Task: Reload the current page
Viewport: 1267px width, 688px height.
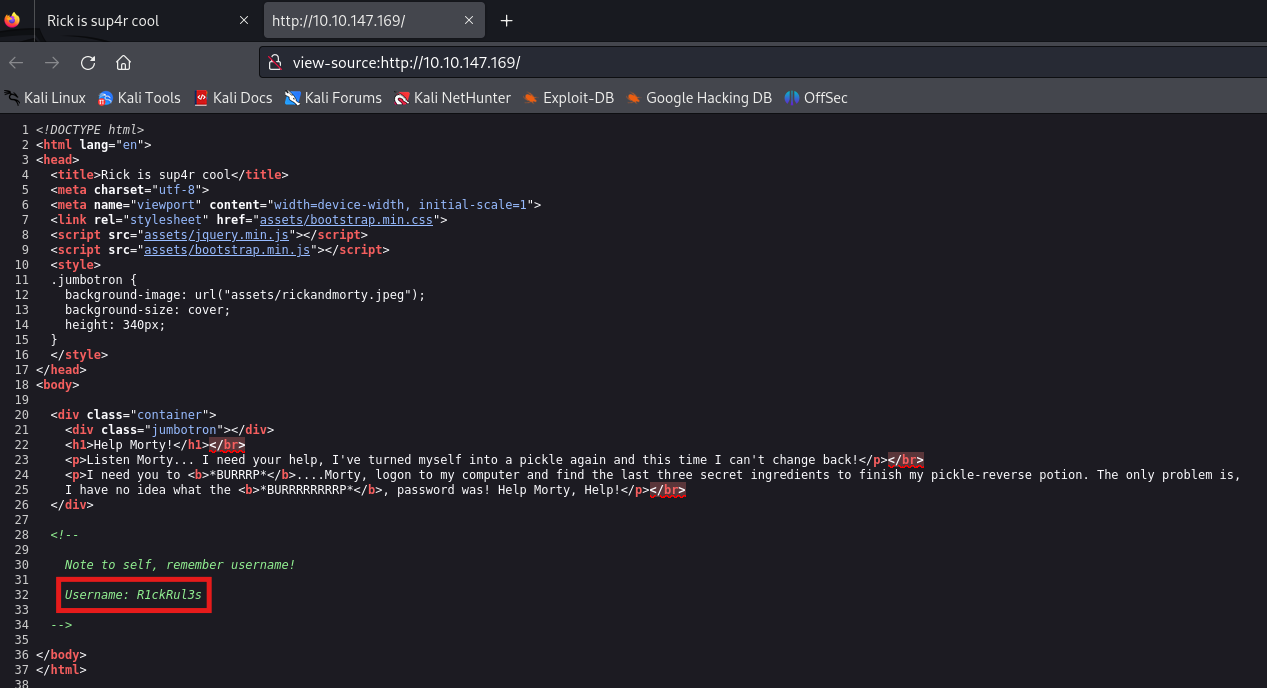Action: pyautogui.click(x=88, y=63)
